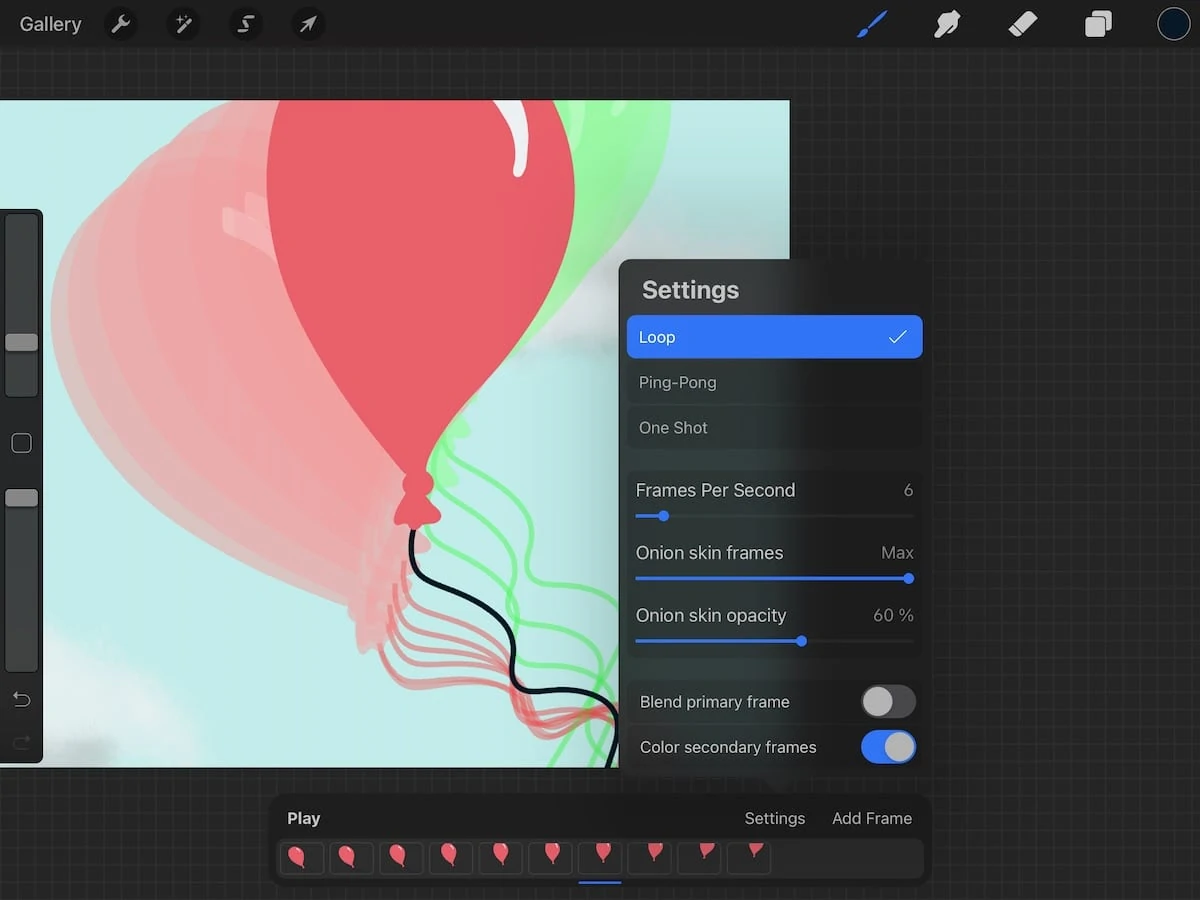
Task: Select the eighth frame thumbnail in timeline
Action: [x=650, y=858]
